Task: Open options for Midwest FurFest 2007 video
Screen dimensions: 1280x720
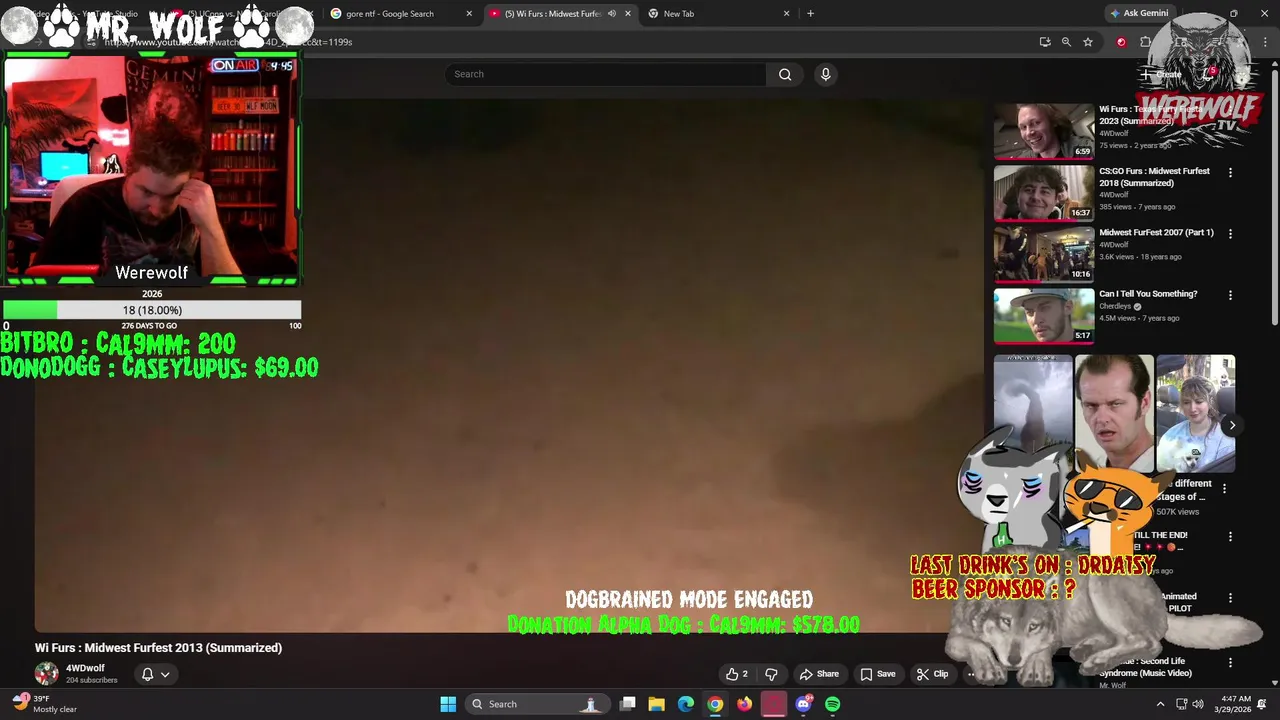Action: [x=1230, y=233]
